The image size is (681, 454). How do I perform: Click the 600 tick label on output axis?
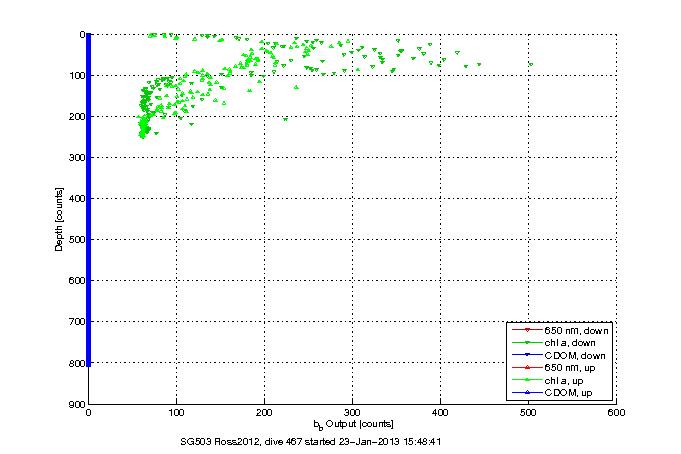616,413
